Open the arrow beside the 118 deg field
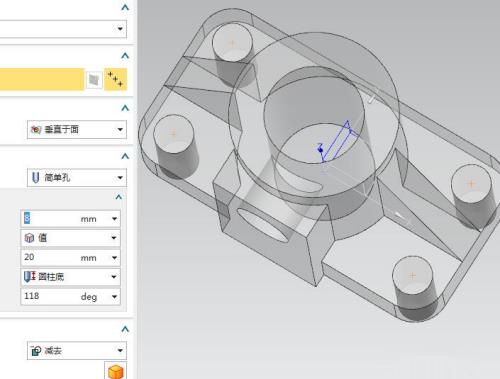Image resolution: width=500 pixels, height=379 pixels. tap(114, 296)
